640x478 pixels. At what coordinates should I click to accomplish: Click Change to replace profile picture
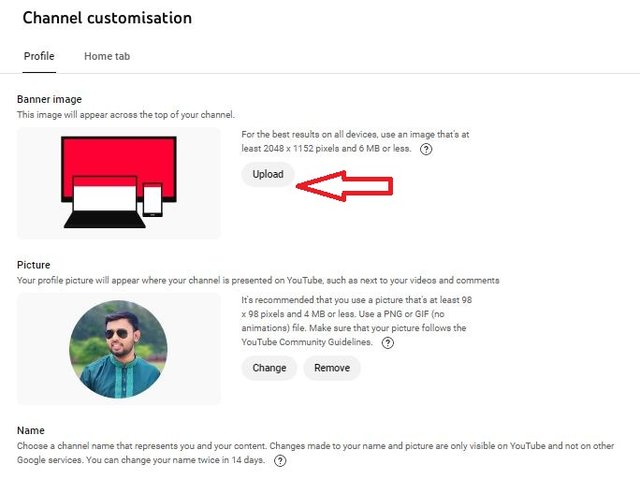click(x=269, y=368)
